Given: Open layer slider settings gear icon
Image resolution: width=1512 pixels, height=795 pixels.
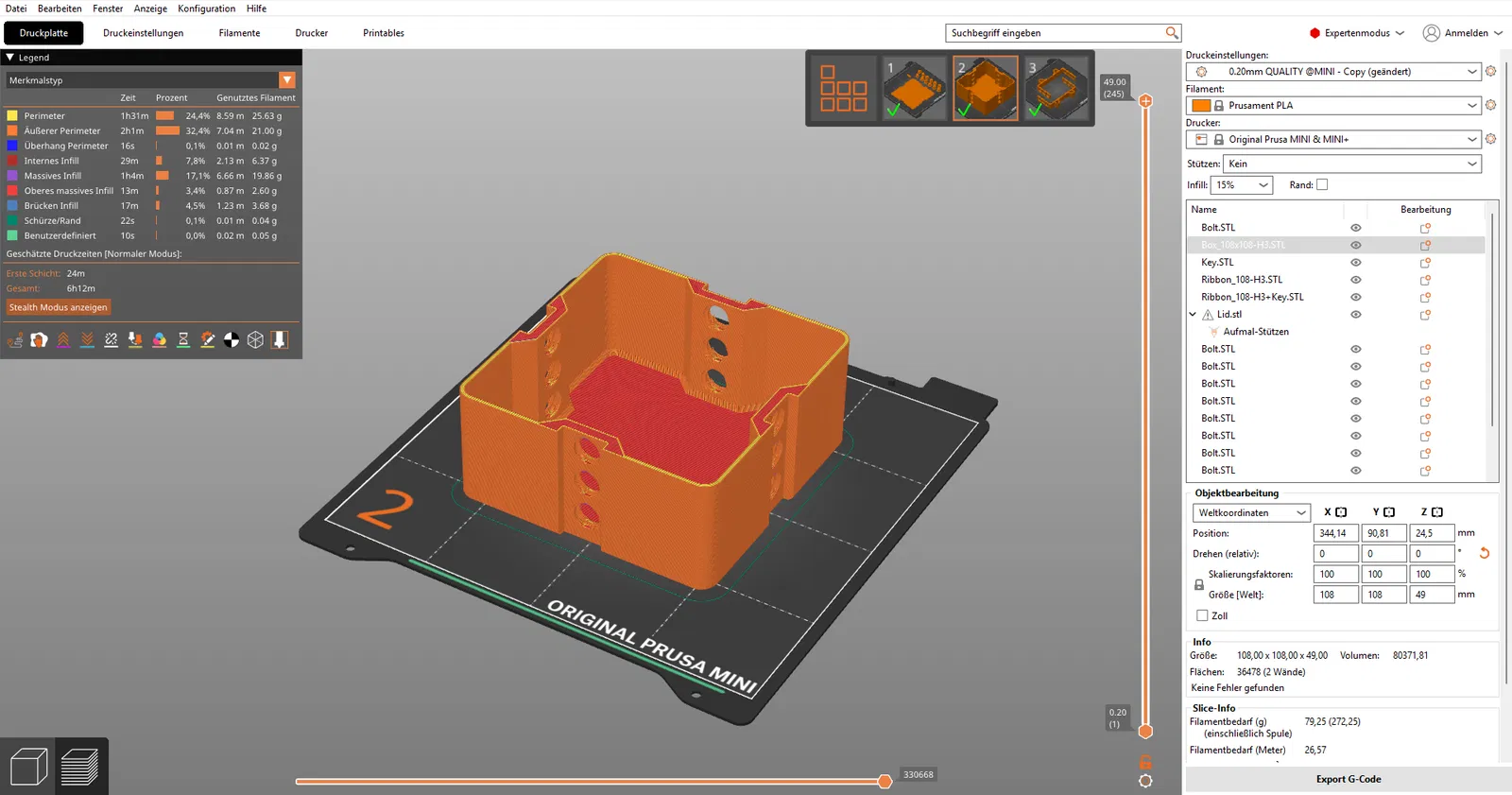Looking at the screenshot, I should pos(1145,781).
